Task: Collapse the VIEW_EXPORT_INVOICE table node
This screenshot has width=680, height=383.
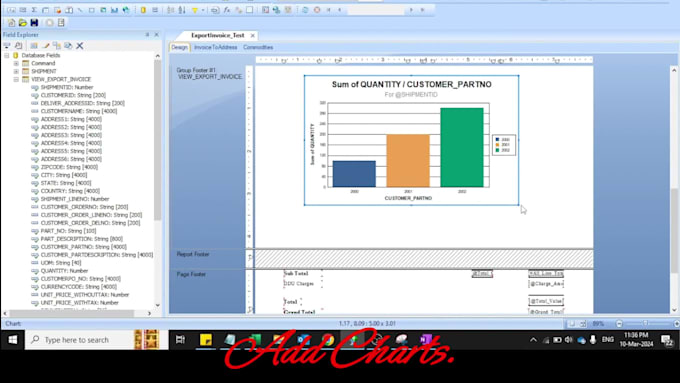Action: [x=16, y=79]
